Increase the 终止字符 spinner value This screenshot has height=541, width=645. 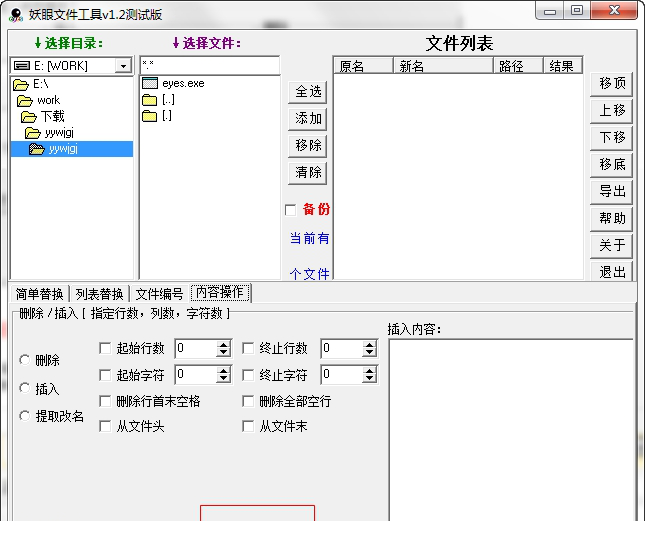point(369,371)
